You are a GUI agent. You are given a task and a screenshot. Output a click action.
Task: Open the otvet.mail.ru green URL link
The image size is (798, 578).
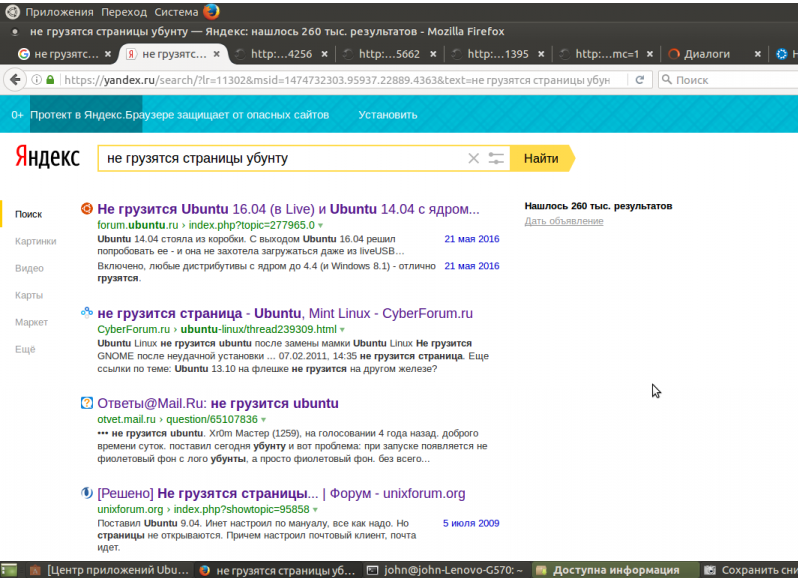178,419
